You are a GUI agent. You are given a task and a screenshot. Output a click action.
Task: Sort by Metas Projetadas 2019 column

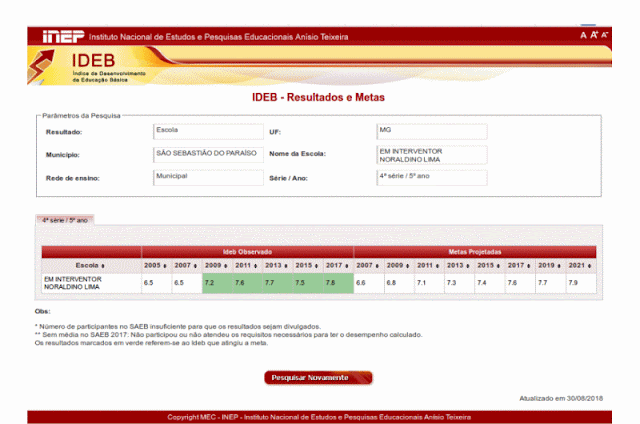tap(550, 265)
